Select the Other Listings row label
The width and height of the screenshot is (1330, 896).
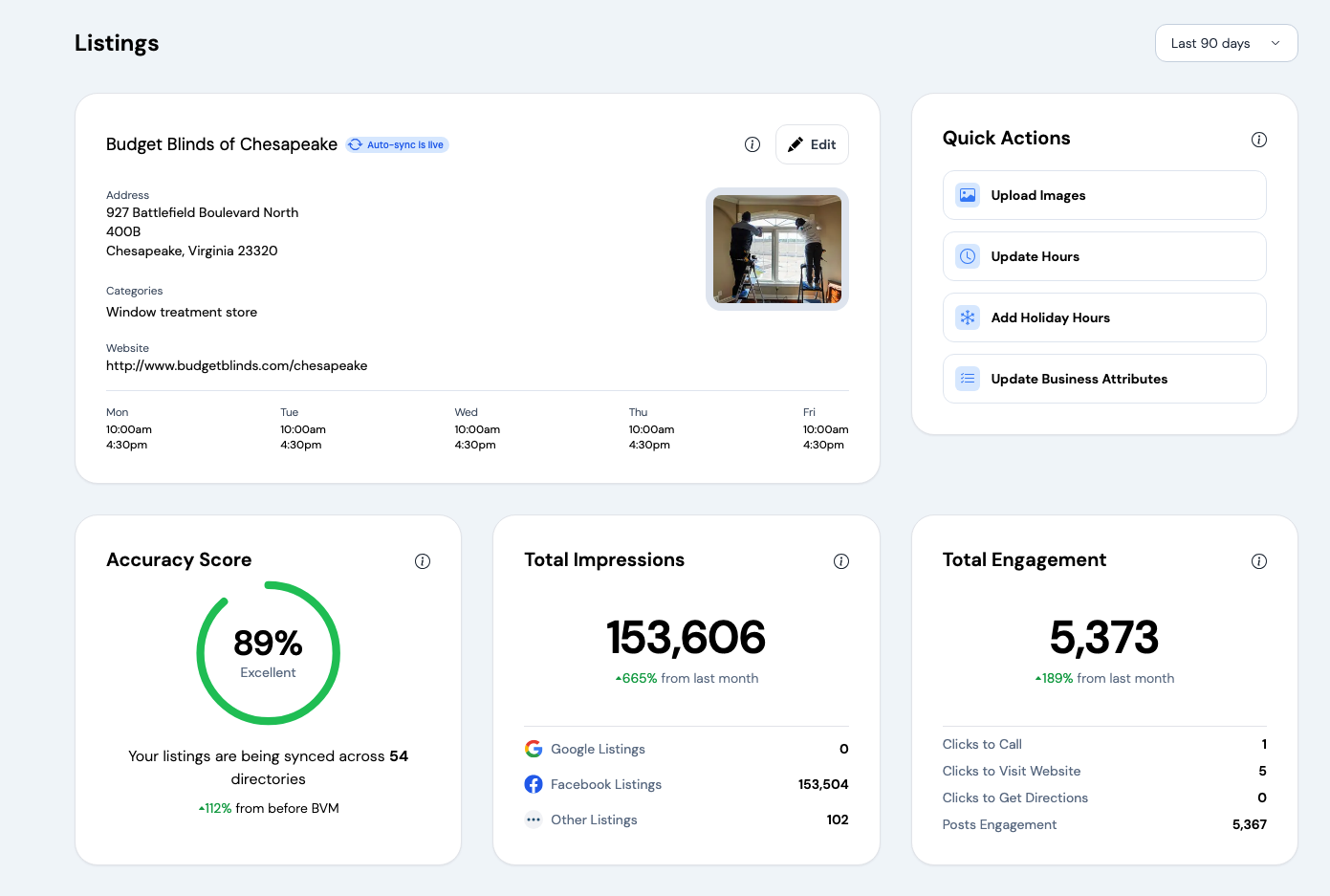point(594,820)
